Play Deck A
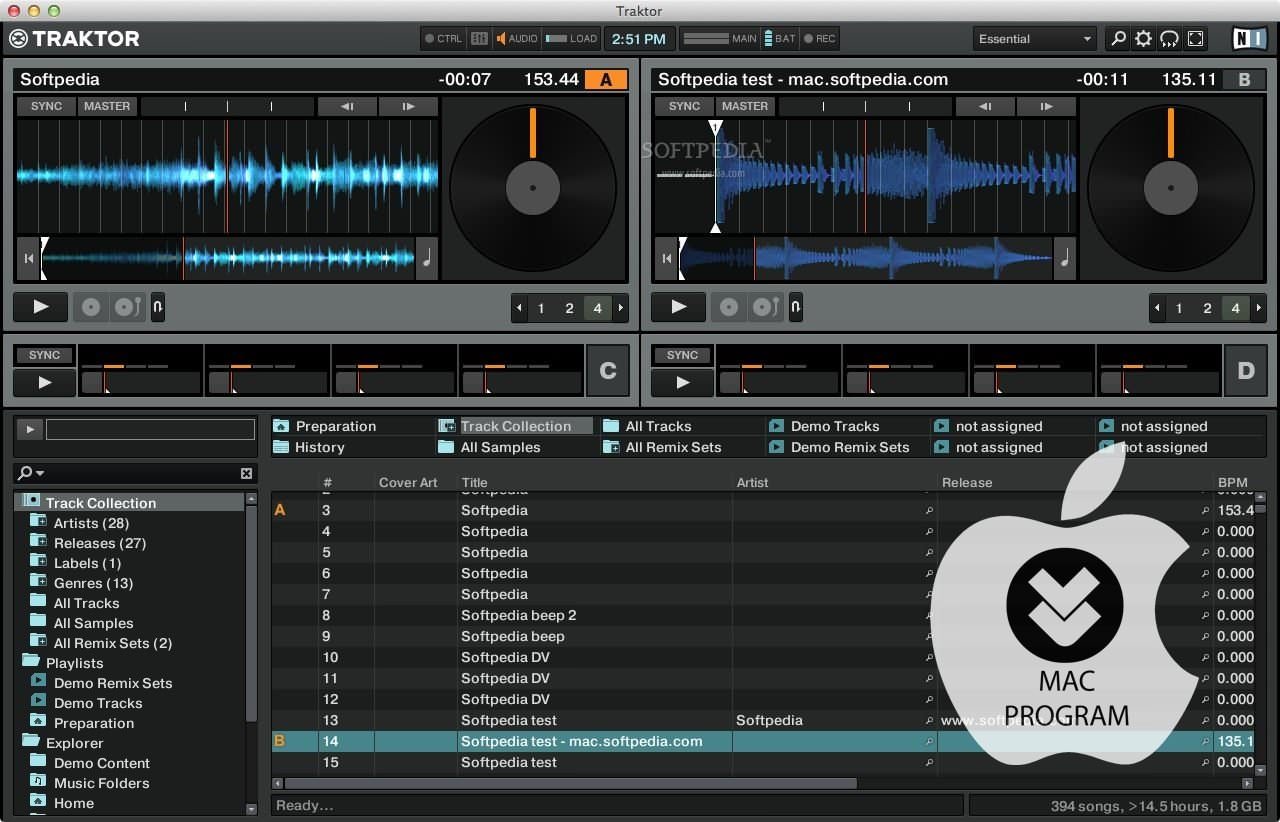The width and height of the screenshot is (1280, 822). tap(41, 307)
